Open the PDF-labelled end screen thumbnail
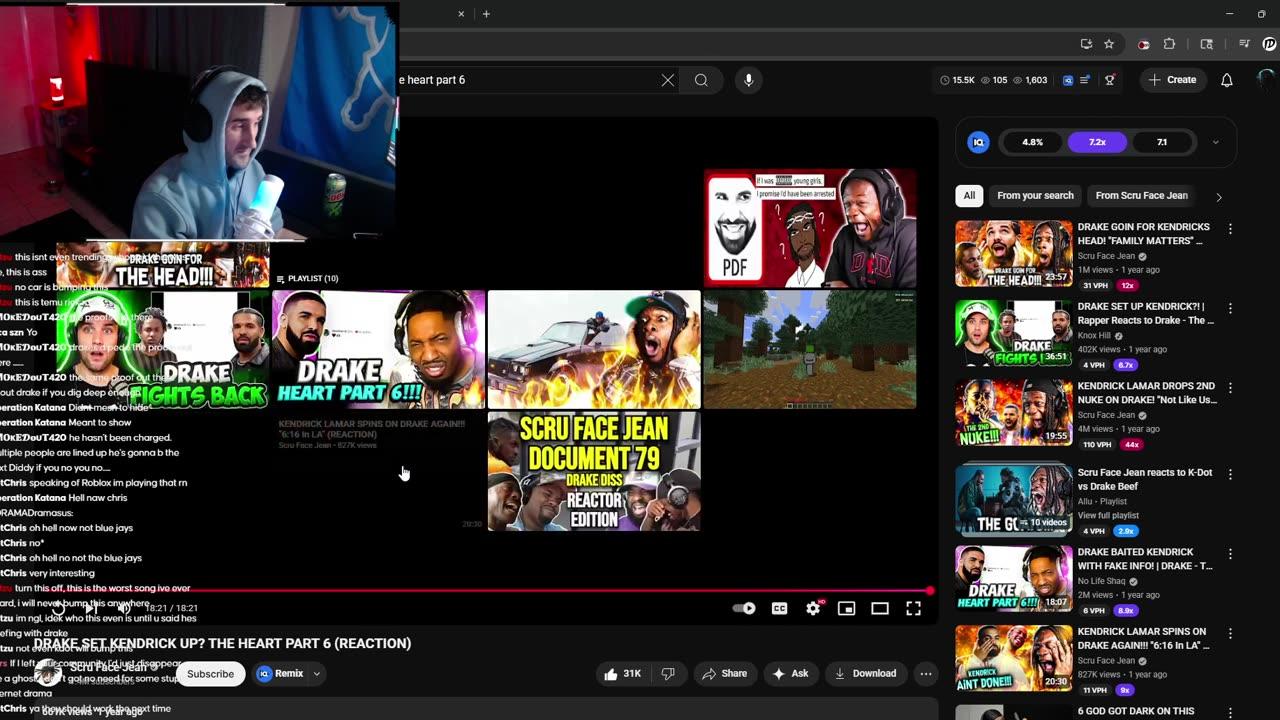This screenshot has height=720, width=1280. 810,228
